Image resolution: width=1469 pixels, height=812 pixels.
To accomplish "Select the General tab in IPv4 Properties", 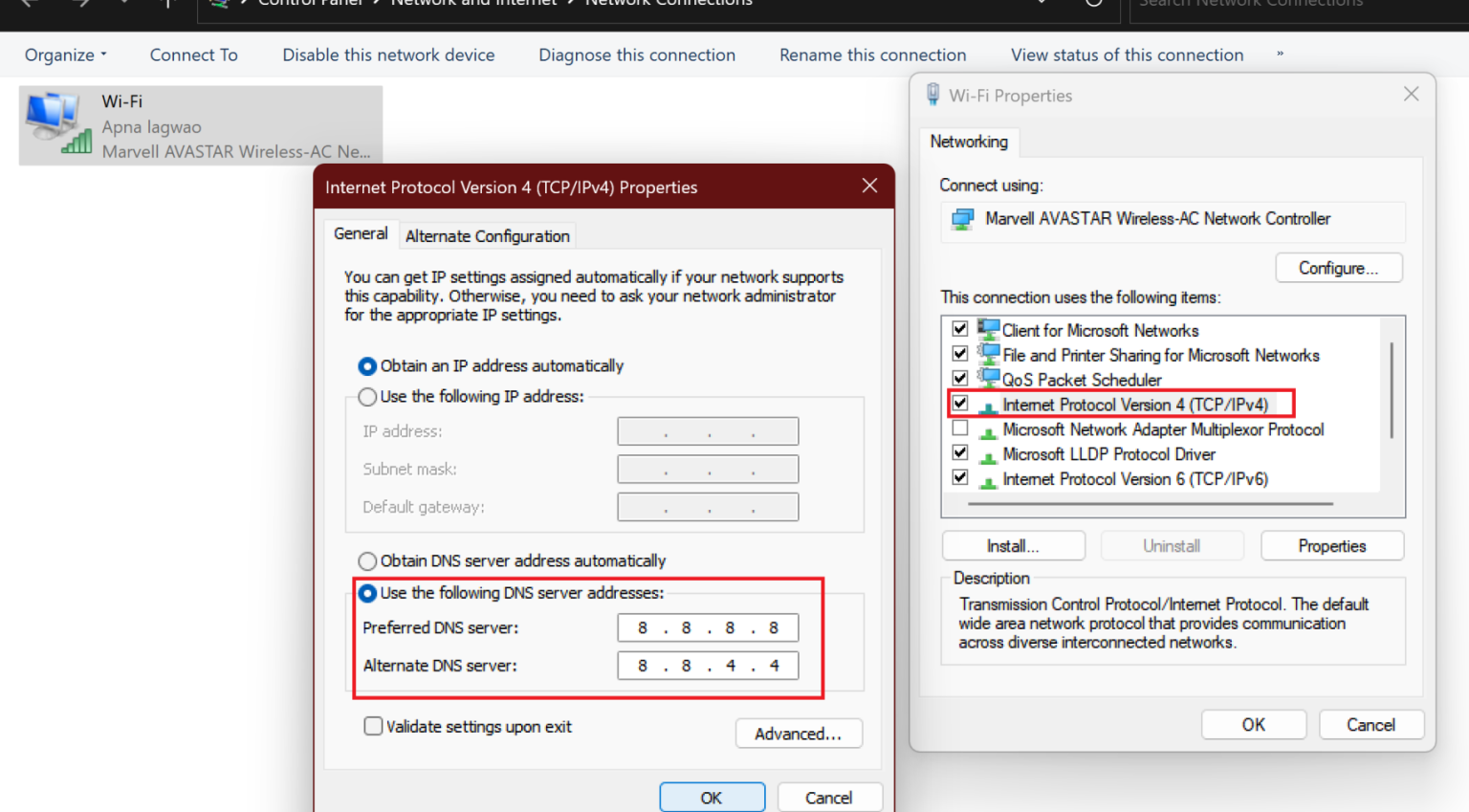I will pos(361,233).
